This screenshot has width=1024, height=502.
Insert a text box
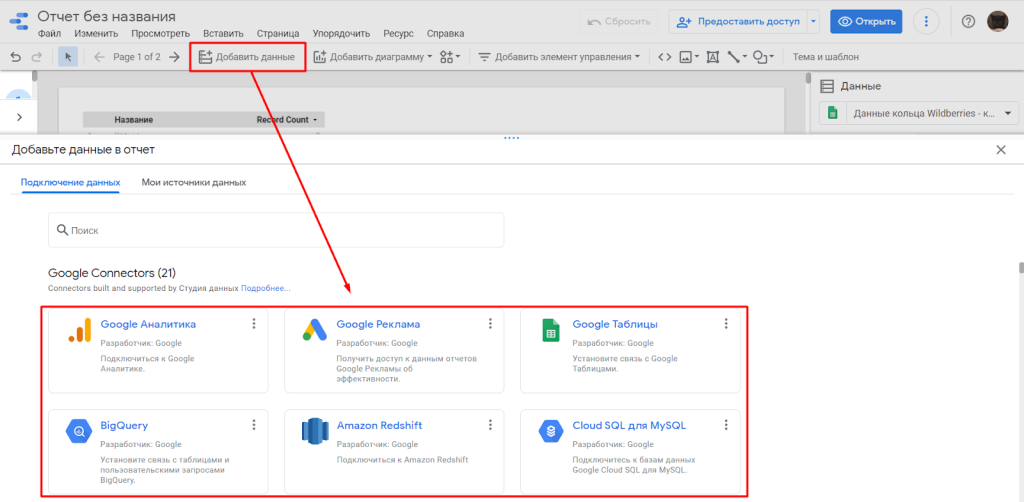pos(712,57)
